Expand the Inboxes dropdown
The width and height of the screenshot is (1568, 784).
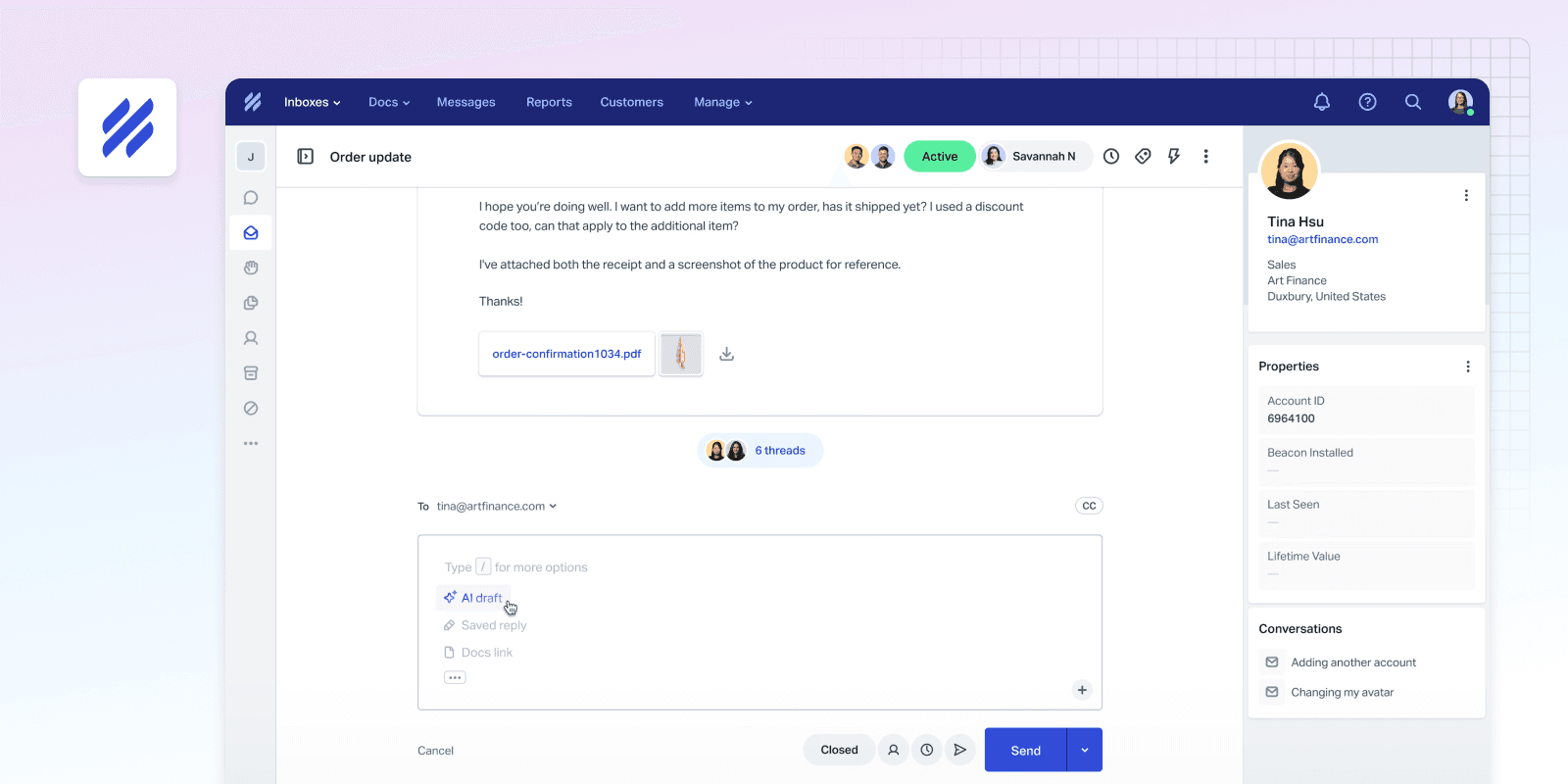click(x=312, y=102)
